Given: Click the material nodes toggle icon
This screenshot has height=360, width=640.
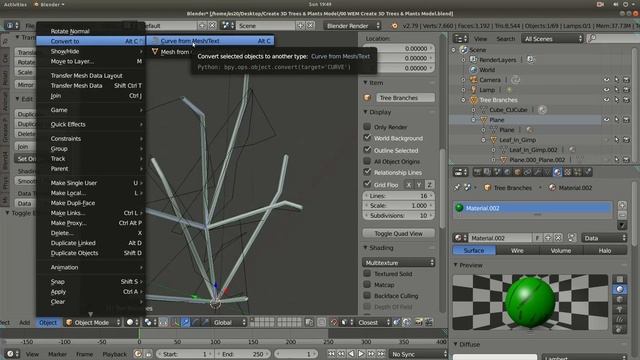Looking at the screenshot, I should (572, 238).
